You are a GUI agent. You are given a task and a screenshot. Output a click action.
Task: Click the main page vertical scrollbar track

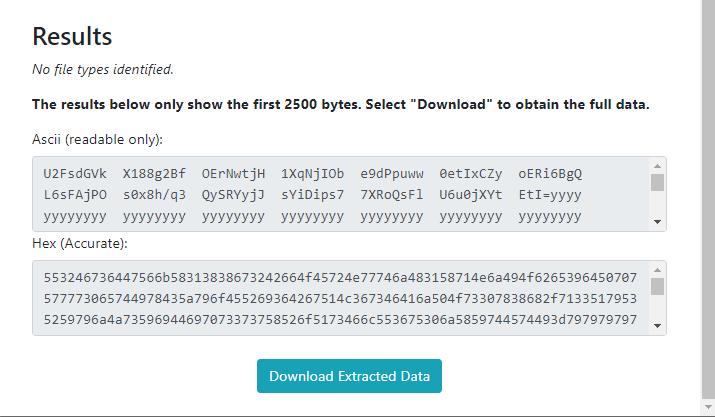[708, 201]
